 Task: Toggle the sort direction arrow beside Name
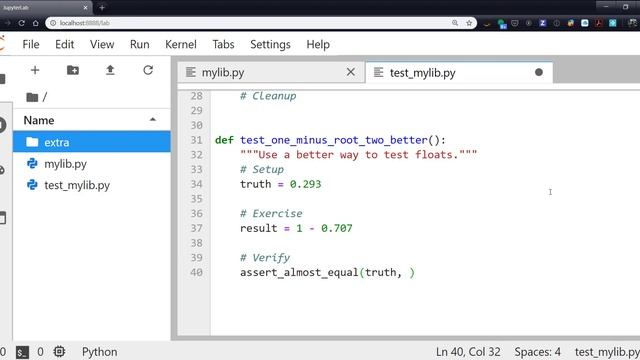pyautogui.click(x=153, y=120)
